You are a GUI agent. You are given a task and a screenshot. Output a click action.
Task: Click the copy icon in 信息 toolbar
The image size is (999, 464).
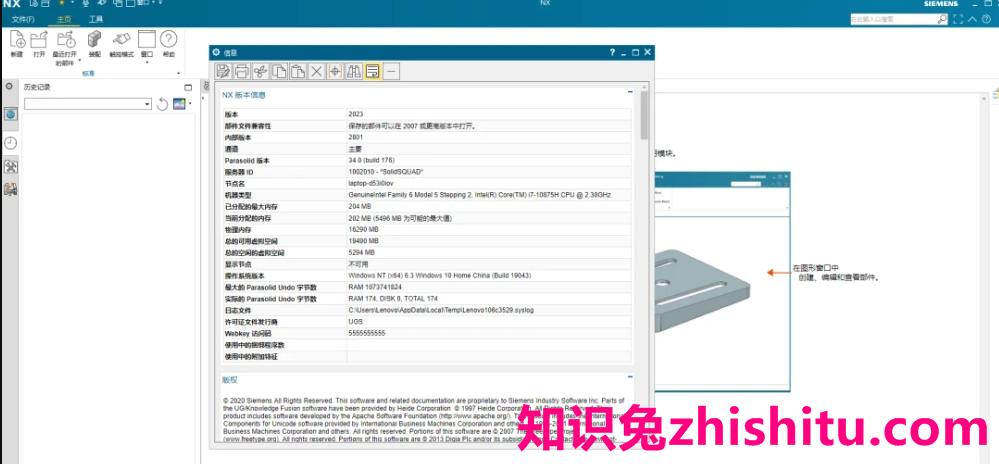click(x=279, y=71)
